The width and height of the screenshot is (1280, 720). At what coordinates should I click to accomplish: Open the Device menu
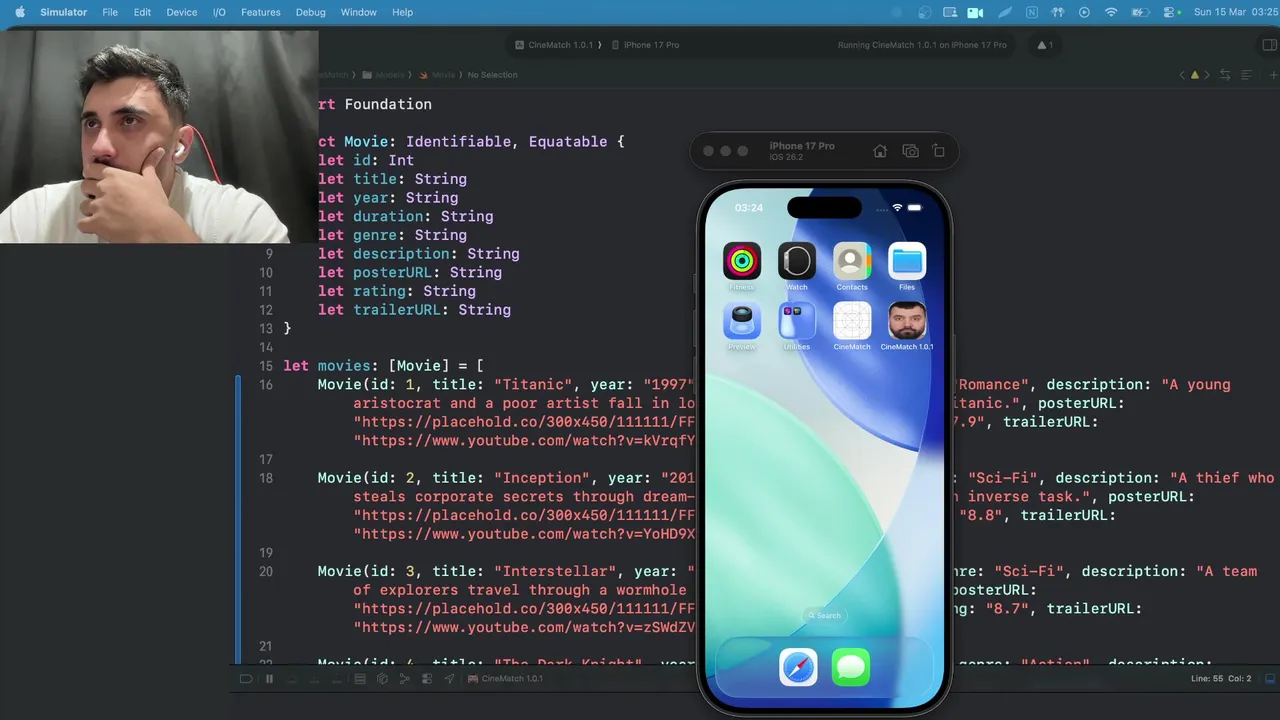[x=181, y=12]
